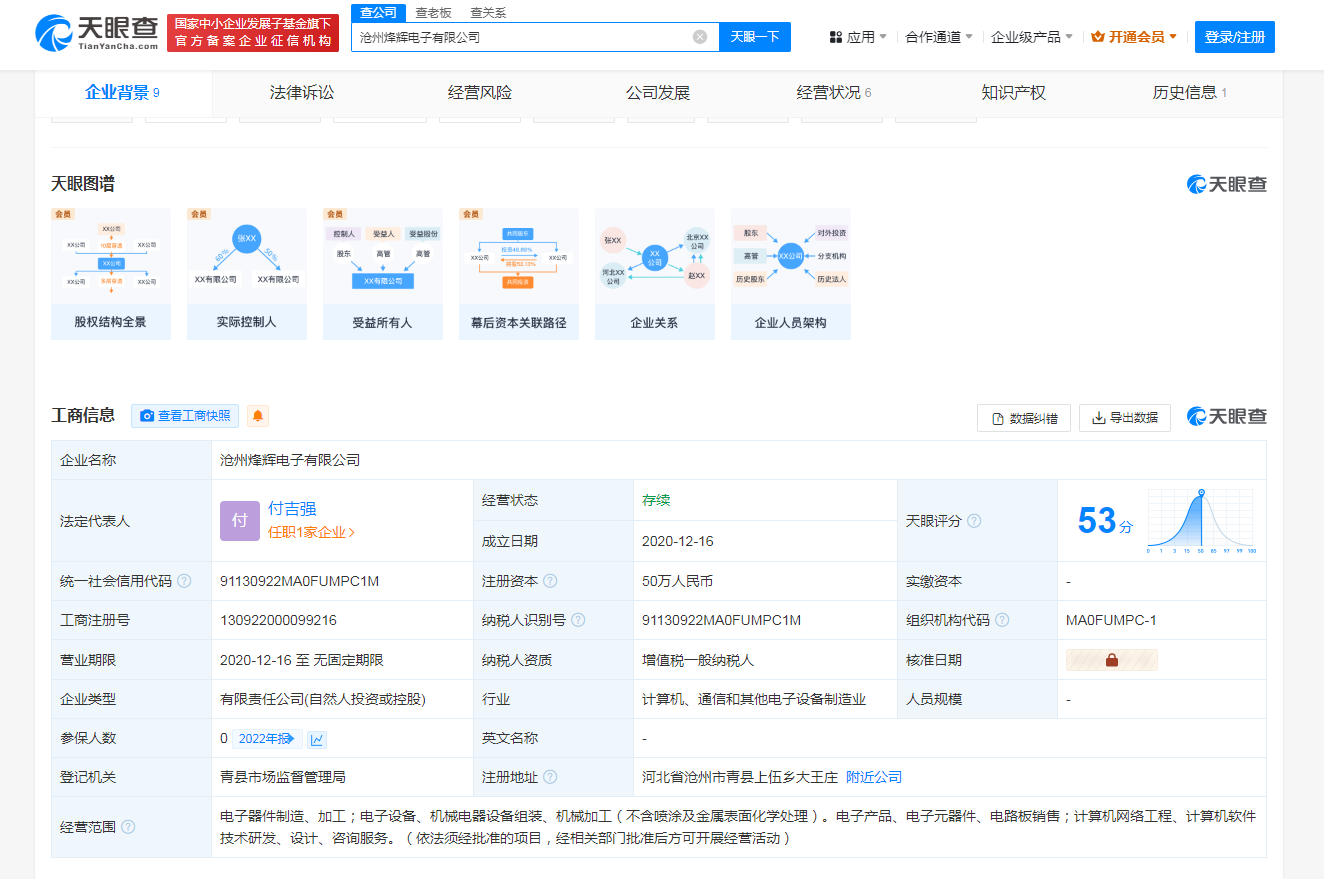Open the 参保人数 trend chart icon
The image size is (1324, 879).
[x=317, y=739]
